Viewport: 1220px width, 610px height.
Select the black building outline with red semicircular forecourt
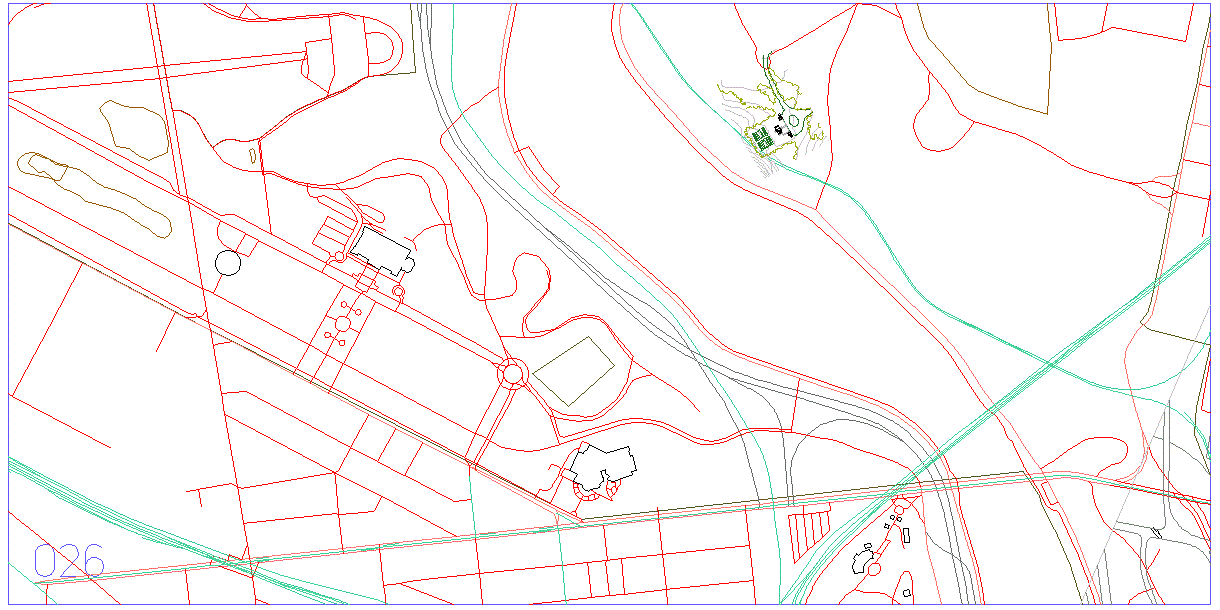pyautogui.click(x=602, y=466)
